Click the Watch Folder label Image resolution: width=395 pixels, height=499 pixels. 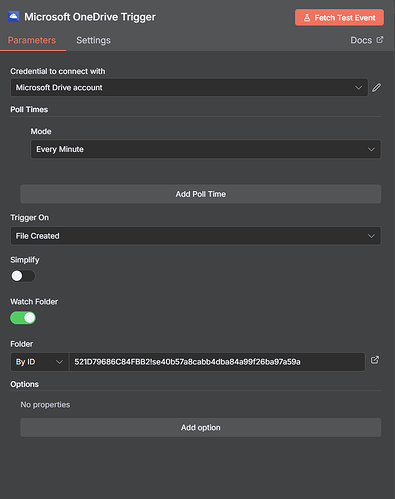coord(34,302)
